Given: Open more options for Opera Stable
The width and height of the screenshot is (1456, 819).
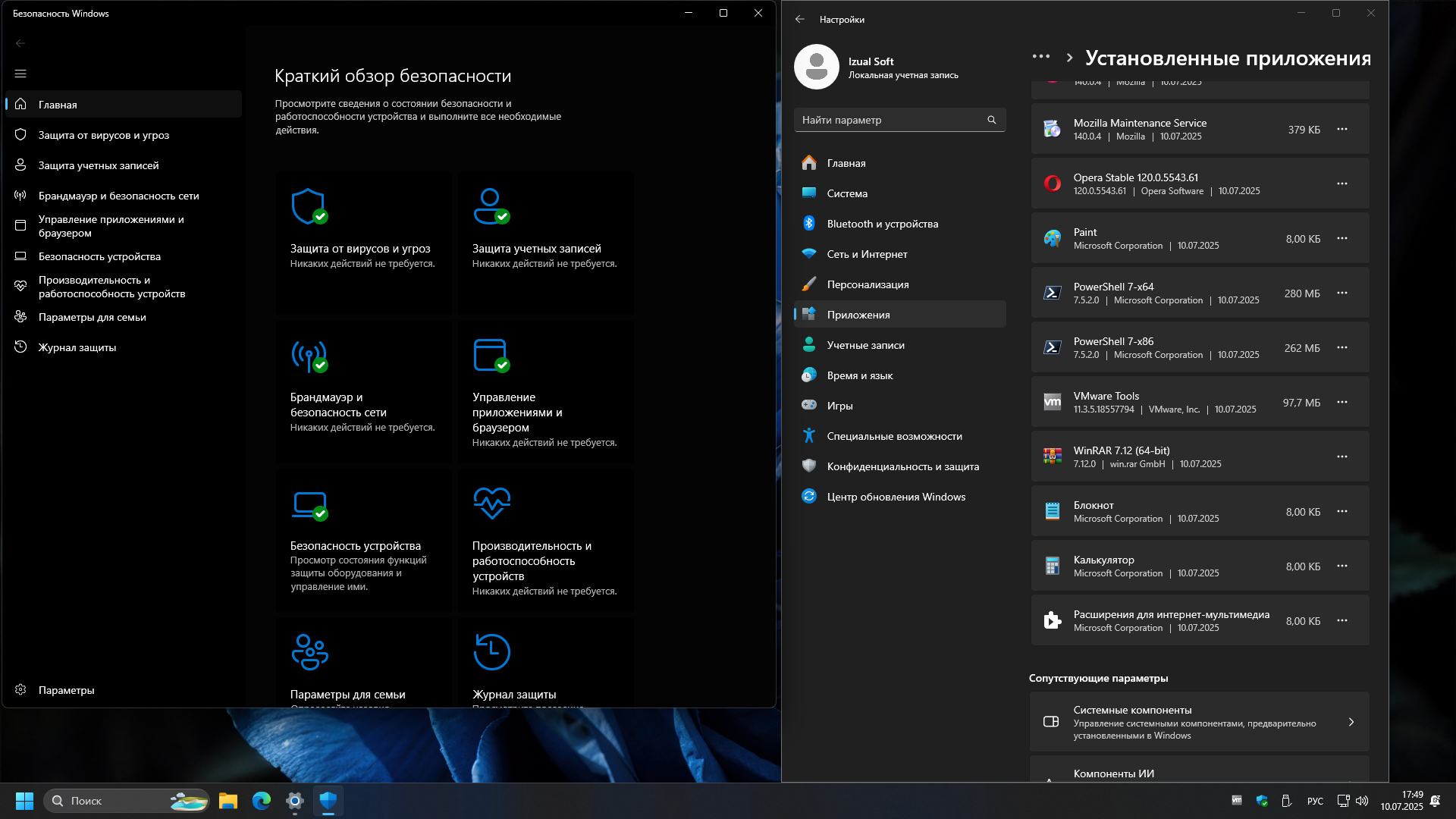Looking at the screenshot, I should click(1342, 184).
